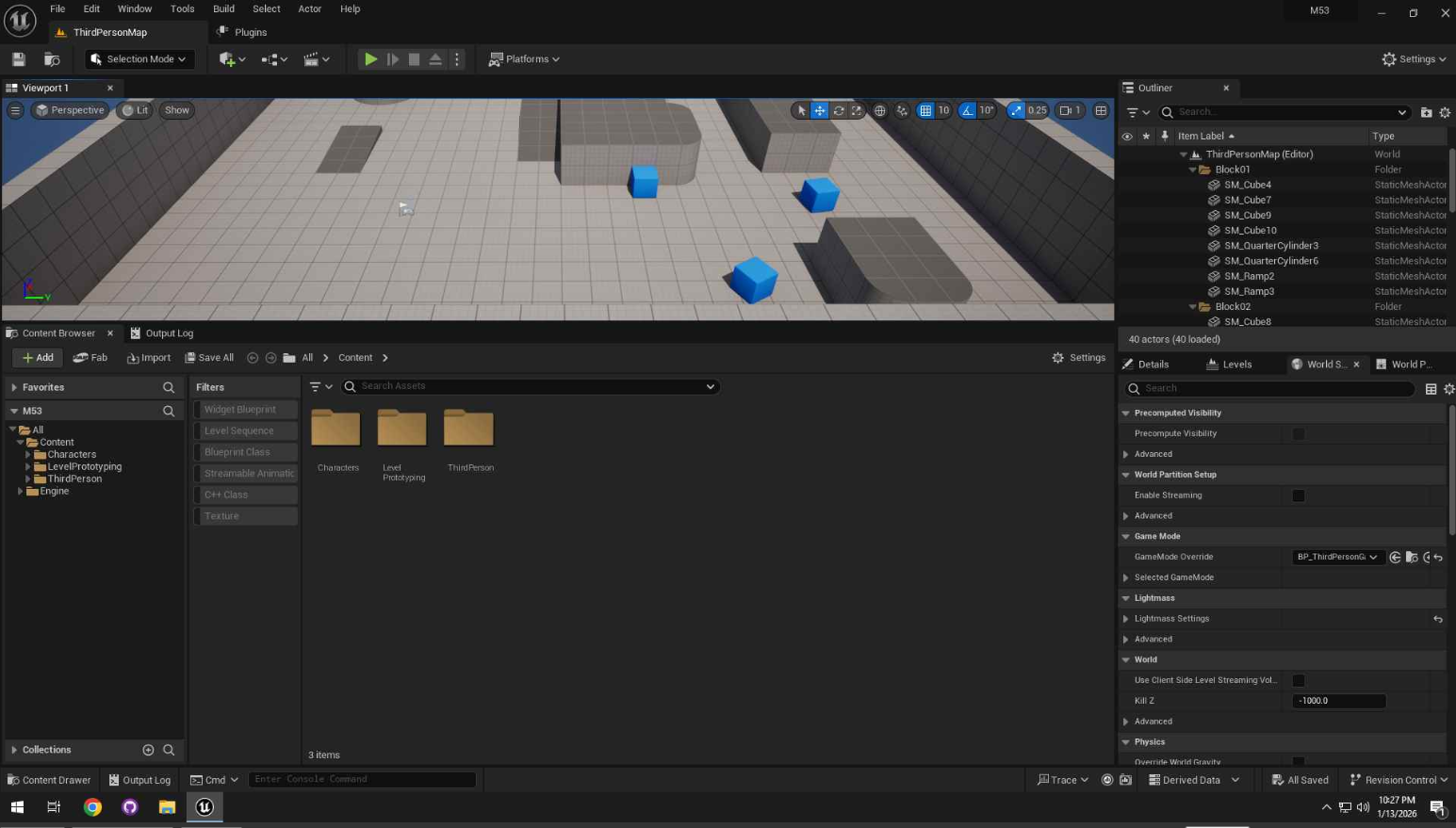Image resolution: width=1456 pixels, height=828 pixels.
Task: Click the Kill Z value field
Action: (1338, 701)
